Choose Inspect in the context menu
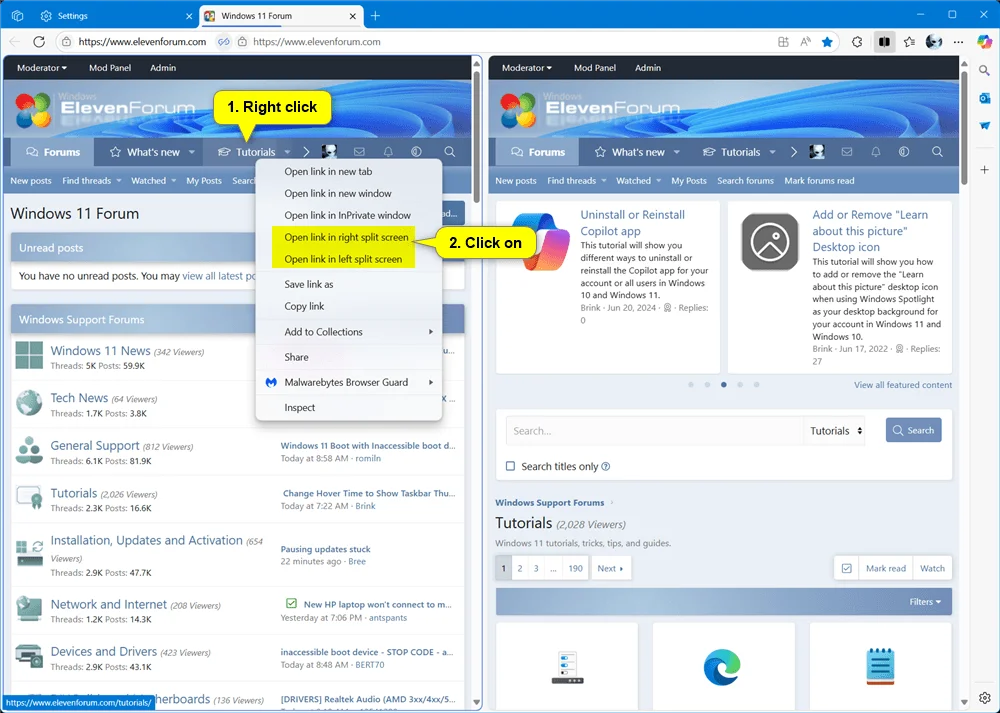1000x713 pixels. 349,408
